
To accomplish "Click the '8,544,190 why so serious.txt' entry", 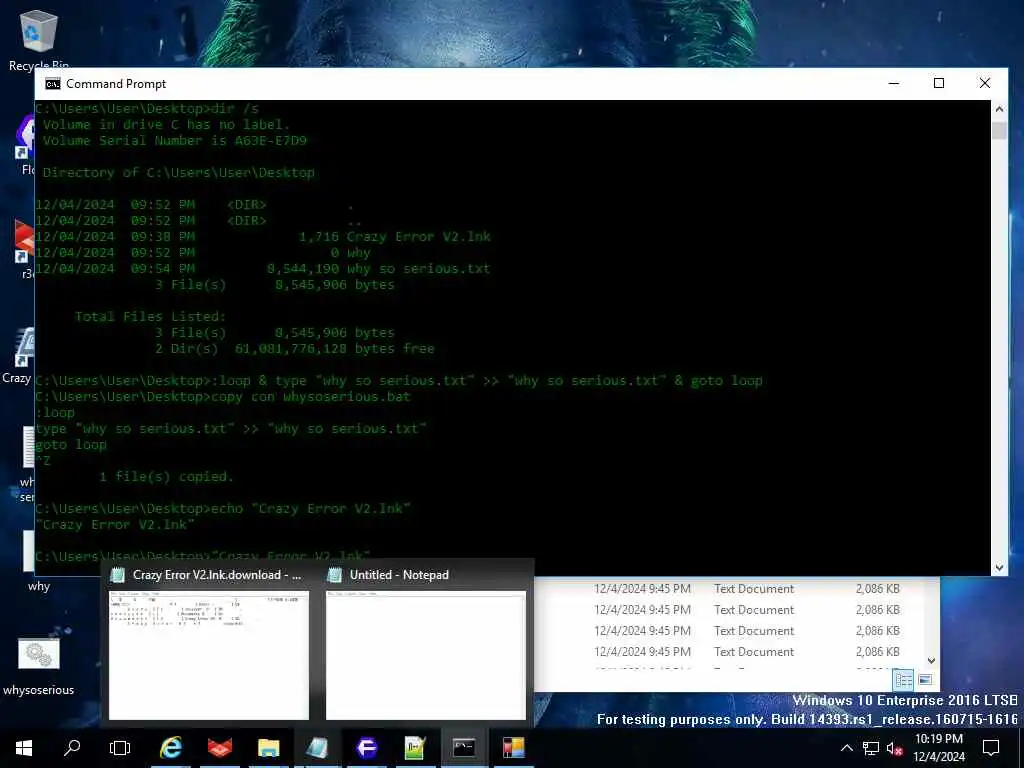I will 378,268.
